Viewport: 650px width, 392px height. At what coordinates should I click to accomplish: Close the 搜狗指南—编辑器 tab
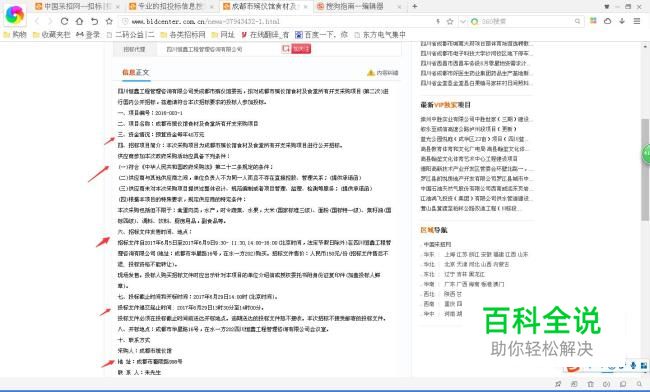(x=399, y=7)
